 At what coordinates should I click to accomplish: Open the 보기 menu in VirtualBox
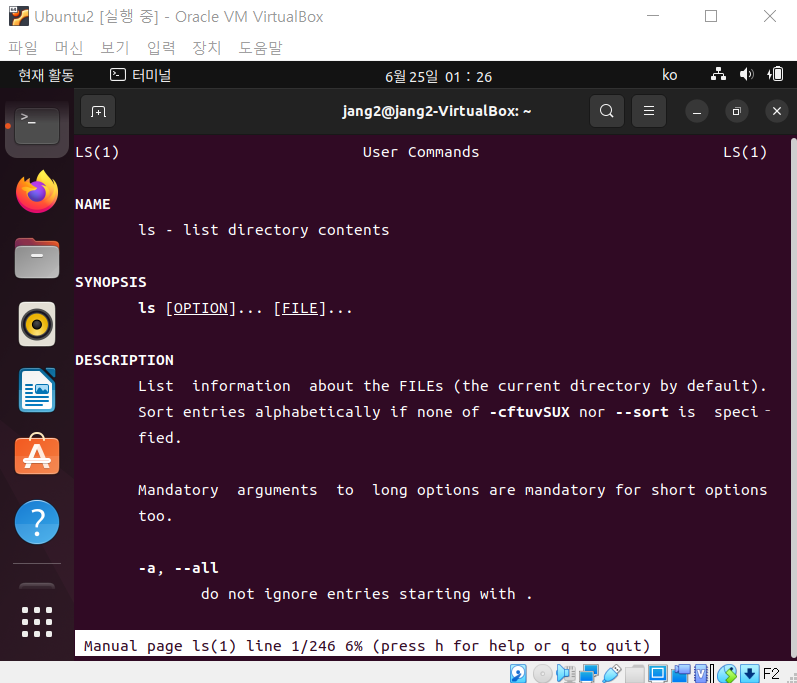[115, 48]
